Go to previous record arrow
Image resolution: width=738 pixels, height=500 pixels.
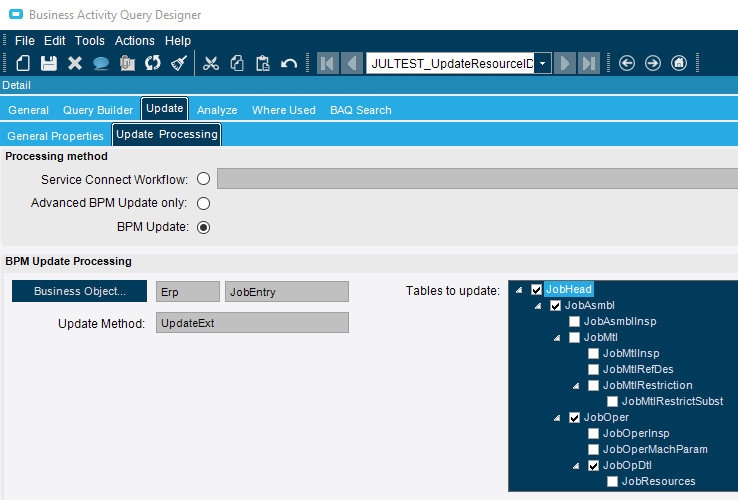click(x=351, y=63)
